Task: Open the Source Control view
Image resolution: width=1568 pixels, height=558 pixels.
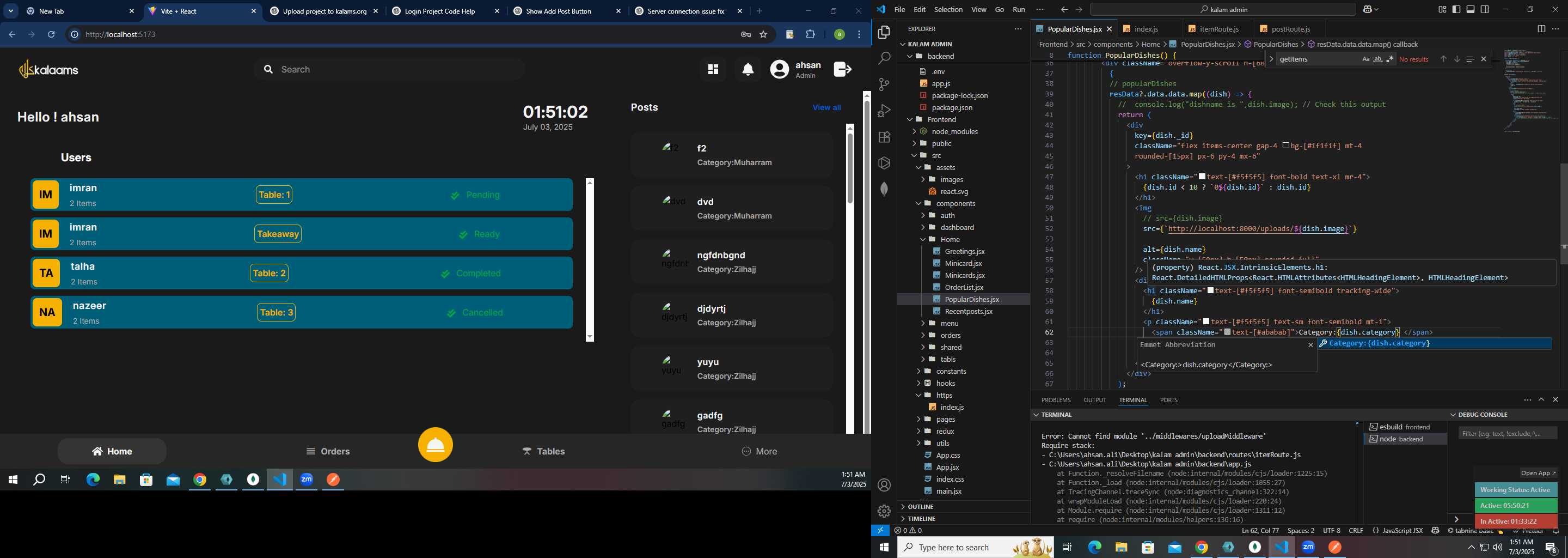Action: pos(884,84)
